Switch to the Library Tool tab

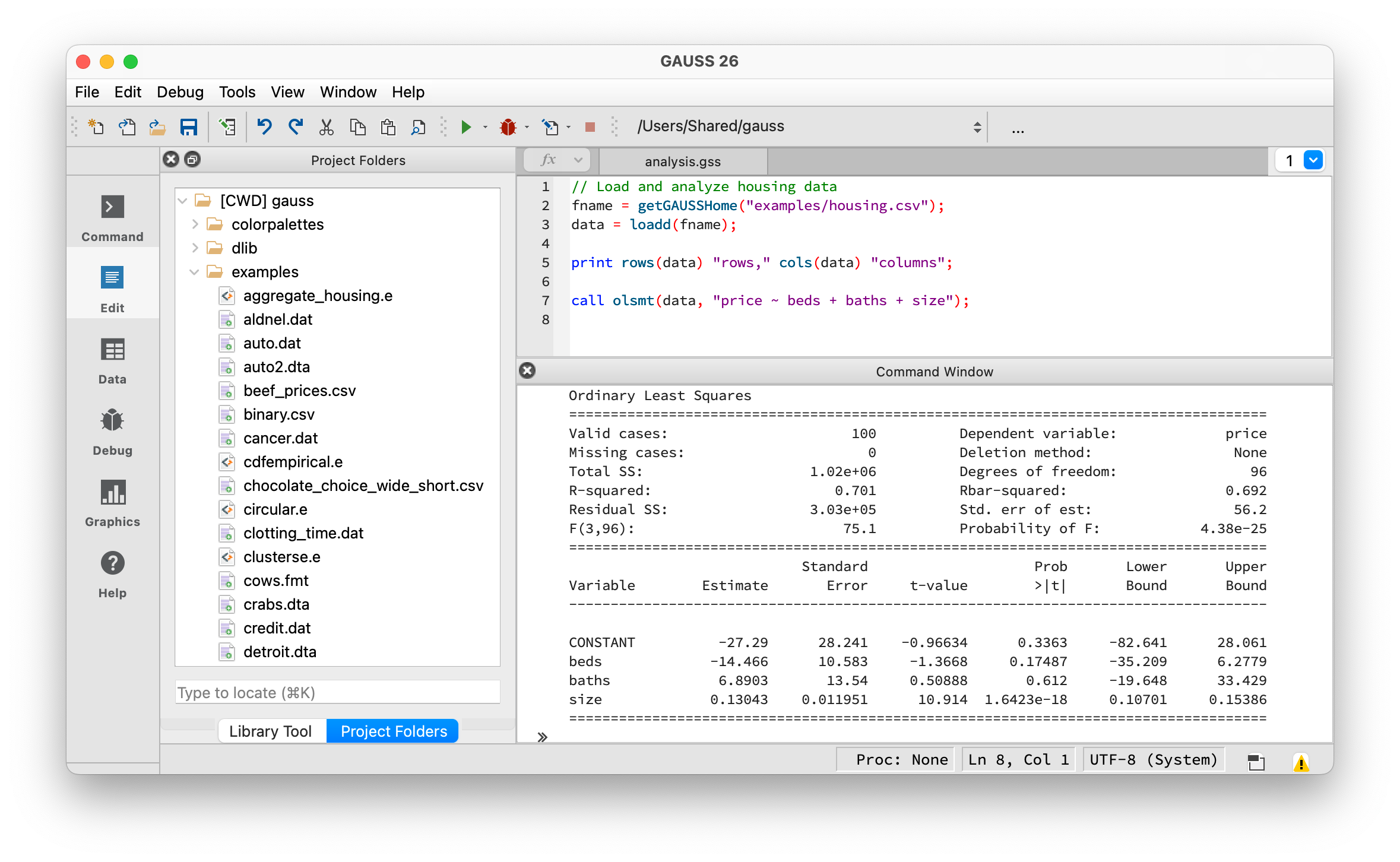tap(270, 731)
